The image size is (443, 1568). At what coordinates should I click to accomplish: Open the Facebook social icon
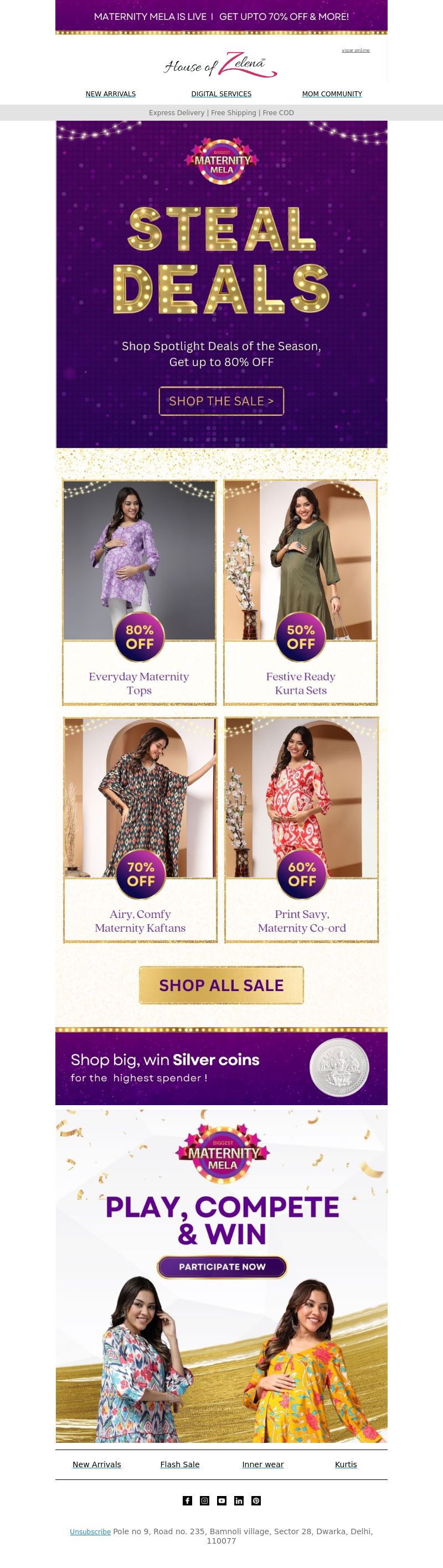[187, 1500]
